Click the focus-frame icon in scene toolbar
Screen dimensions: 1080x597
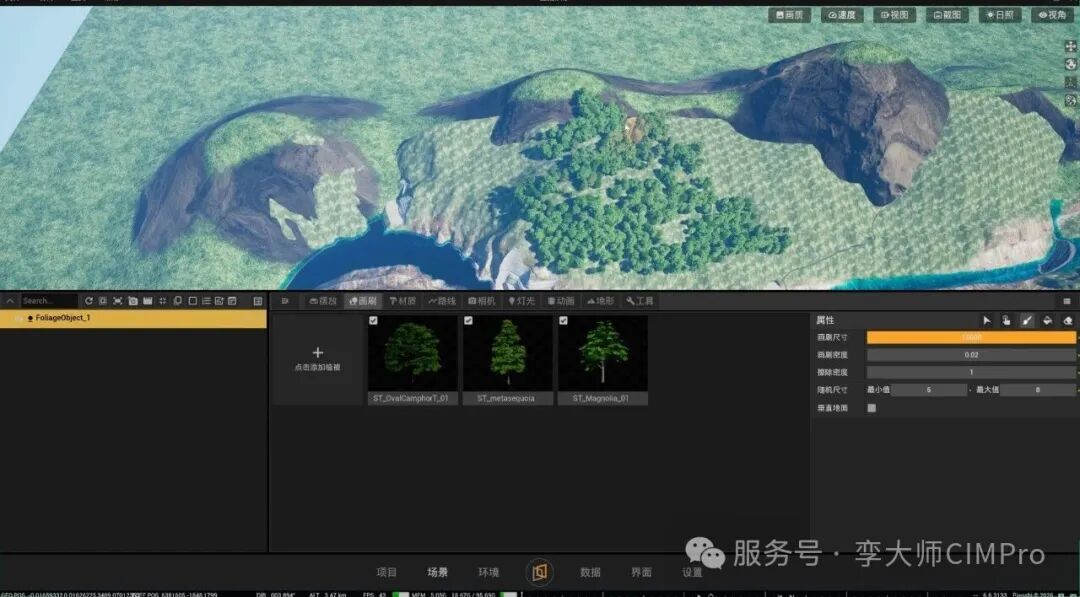point(118,301)
